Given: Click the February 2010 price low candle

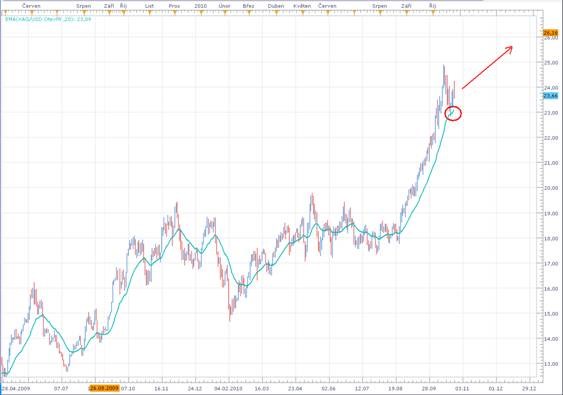Looking at the screenshot, I should 230,311.
